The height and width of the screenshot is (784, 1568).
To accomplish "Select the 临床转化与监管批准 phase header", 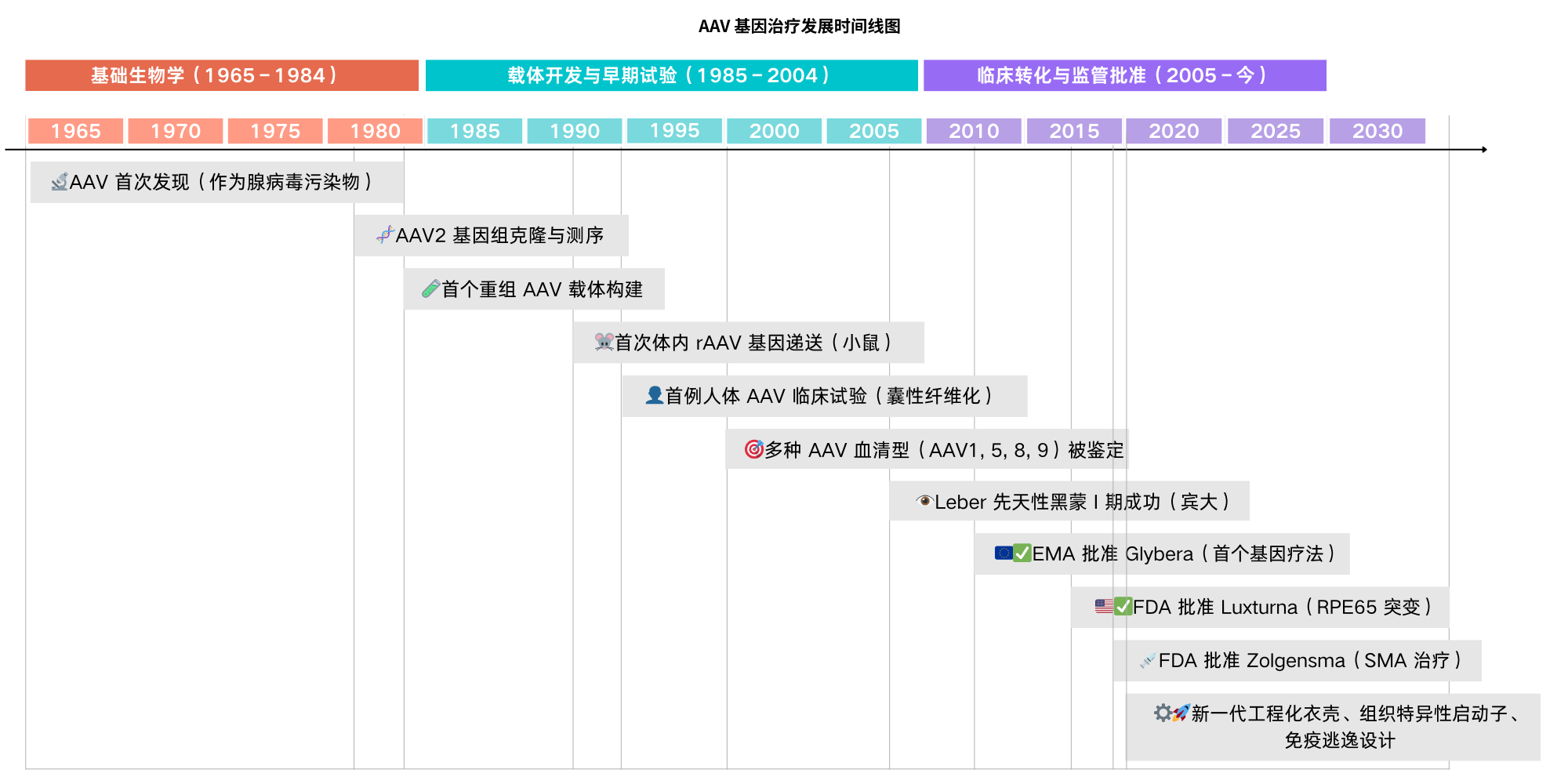I will pos(1124,75).
